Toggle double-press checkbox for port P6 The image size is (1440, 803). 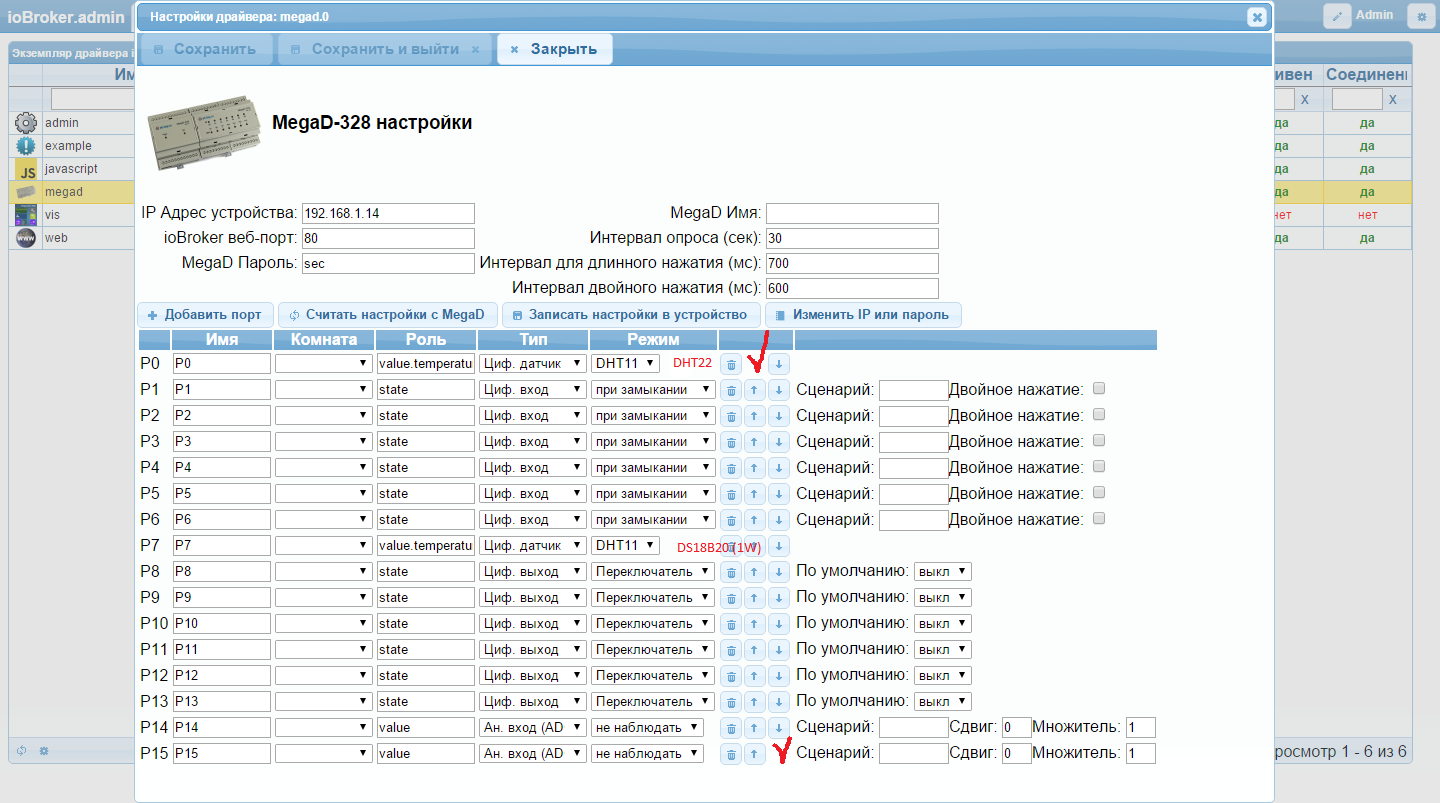[1100, 518]
